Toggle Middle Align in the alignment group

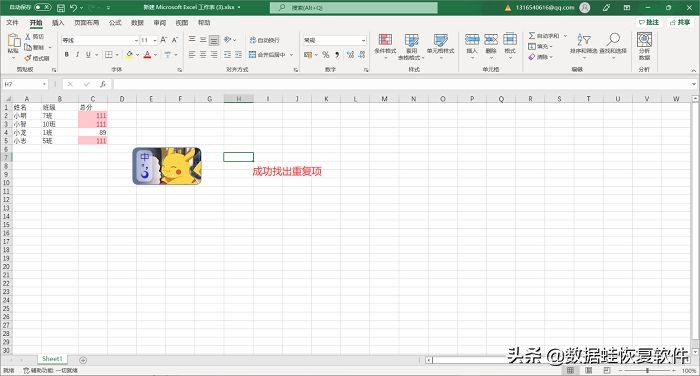coord(203,40)
